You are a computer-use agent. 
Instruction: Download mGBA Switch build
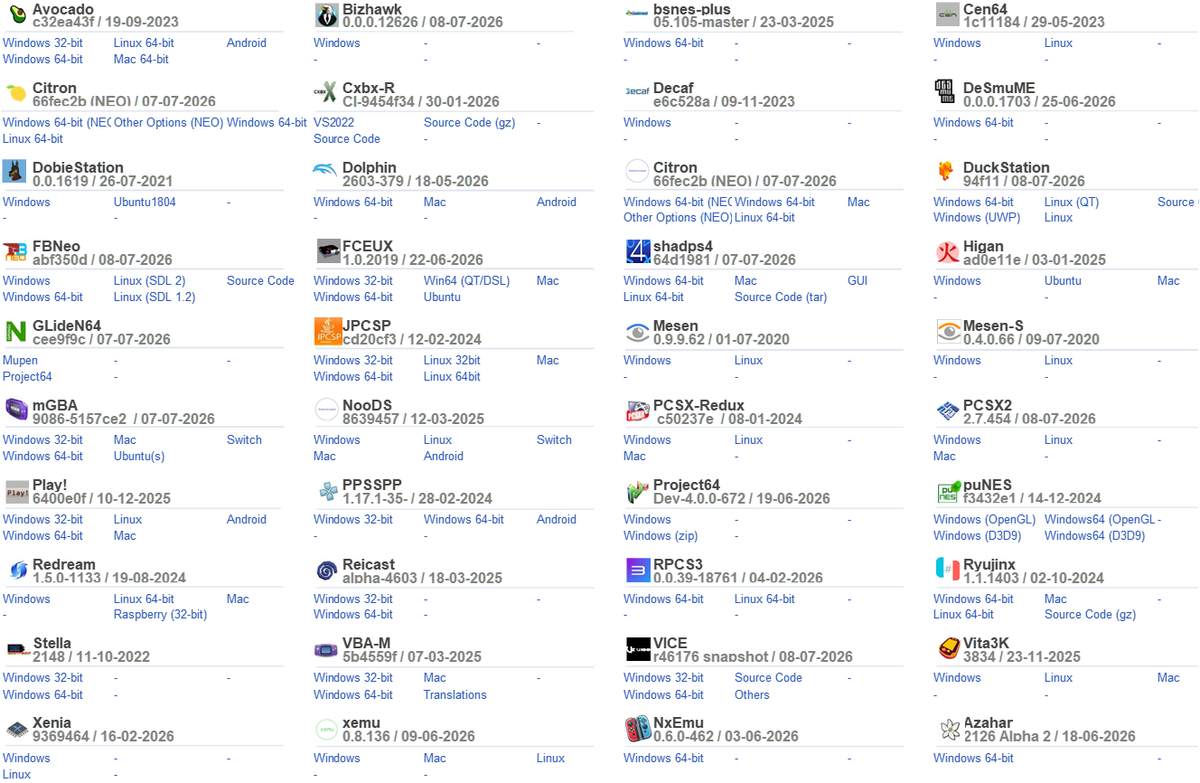[244, 440]
